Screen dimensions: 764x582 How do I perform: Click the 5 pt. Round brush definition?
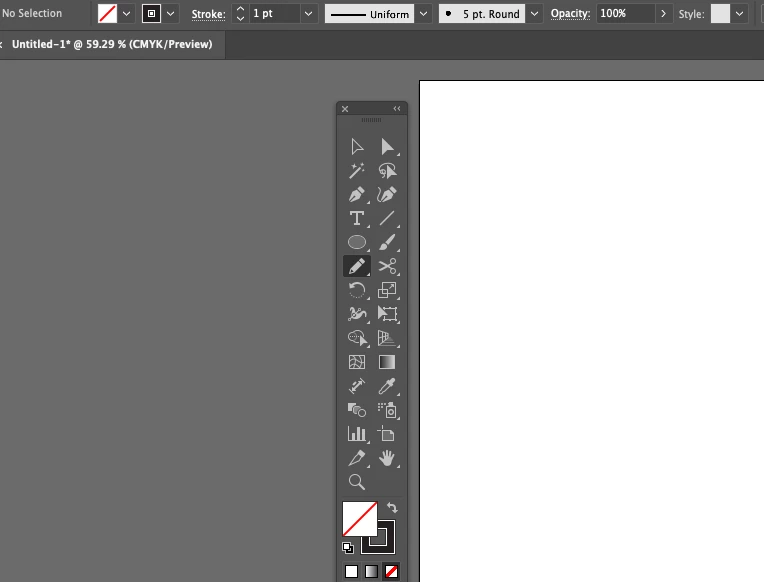(482, 14)
